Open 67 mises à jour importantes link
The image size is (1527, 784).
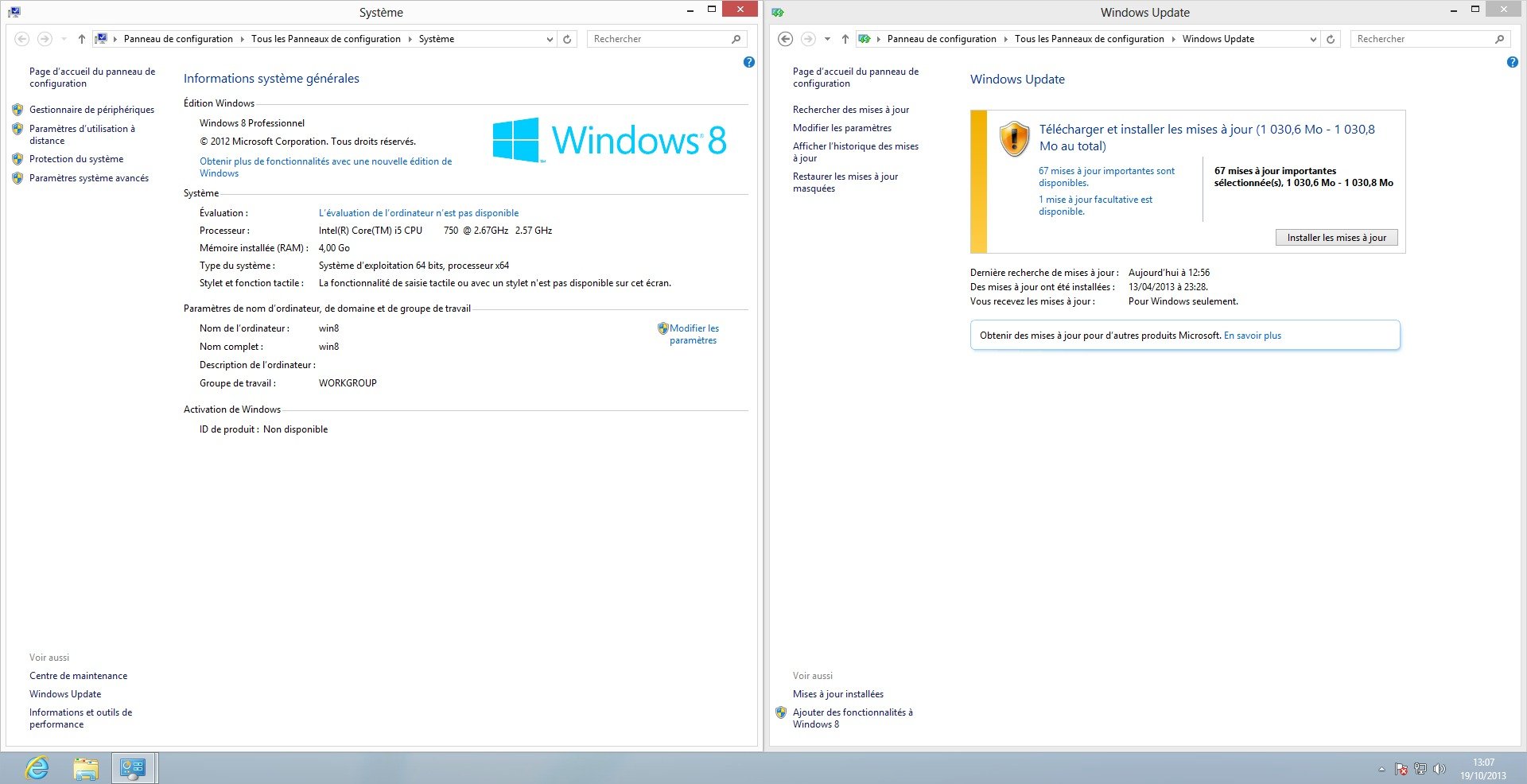[x=1106, y=177]
